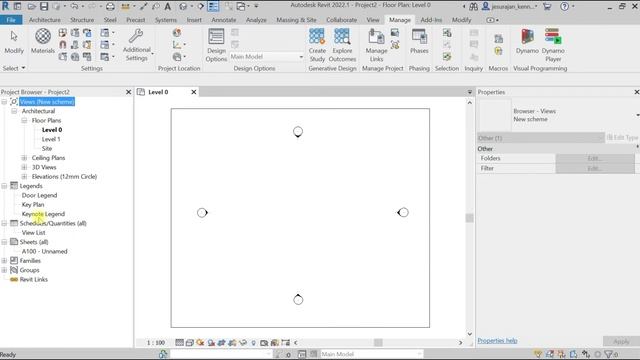Image resolution: width=640 pixels, height=360 pixels.
Task: Select Revit Links in browser
Action: tap(33, 280)
